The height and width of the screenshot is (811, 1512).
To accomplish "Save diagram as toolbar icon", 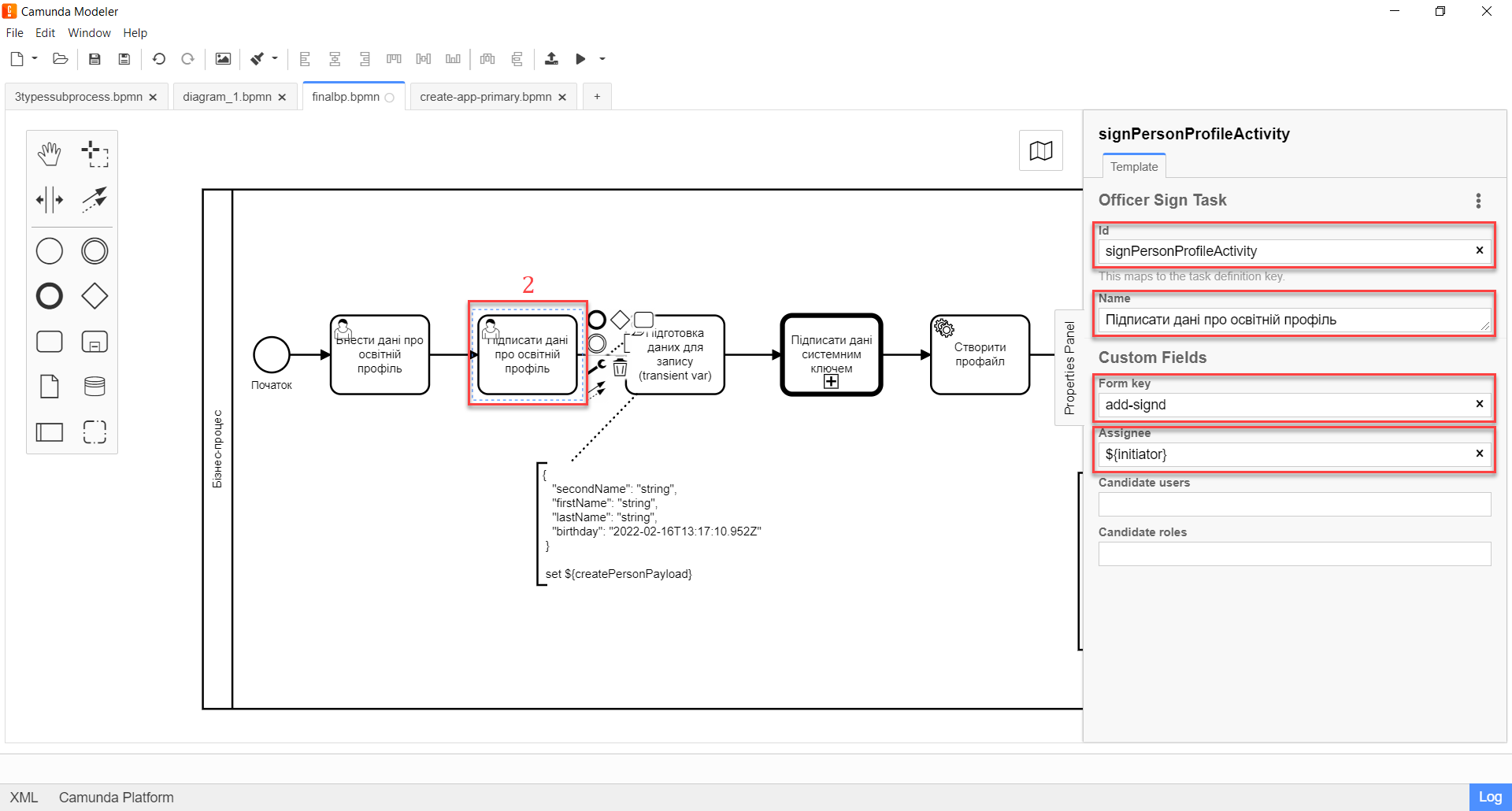I will 124,59.
